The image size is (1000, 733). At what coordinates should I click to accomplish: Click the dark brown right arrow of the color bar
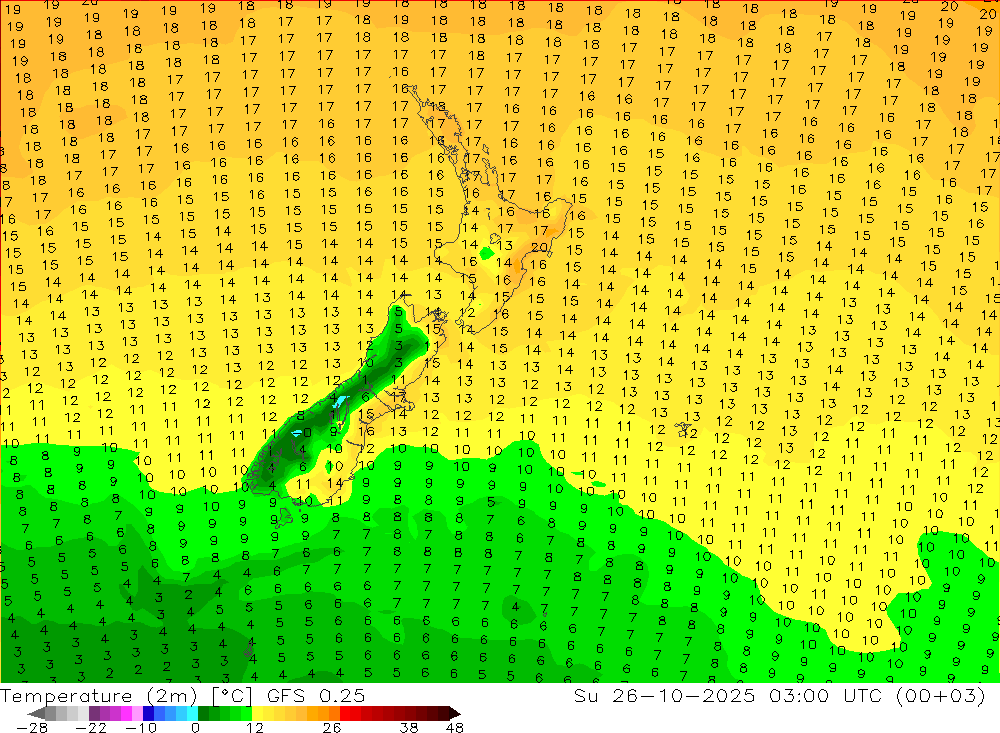[455, 713]
